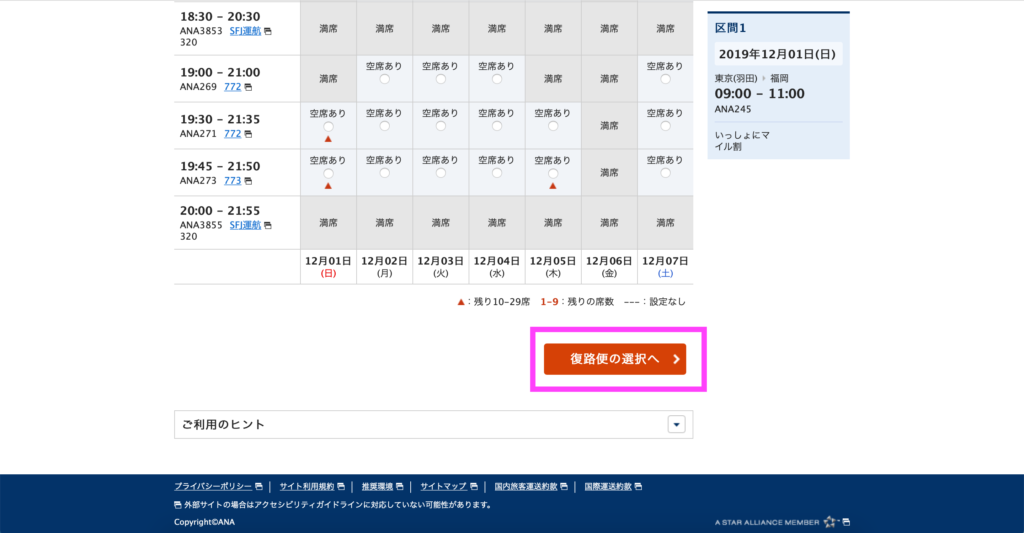This screenshot has width=1024, height=533.
Task: Click external icon after サイトマップ
Action: click(x=474, y=487)
